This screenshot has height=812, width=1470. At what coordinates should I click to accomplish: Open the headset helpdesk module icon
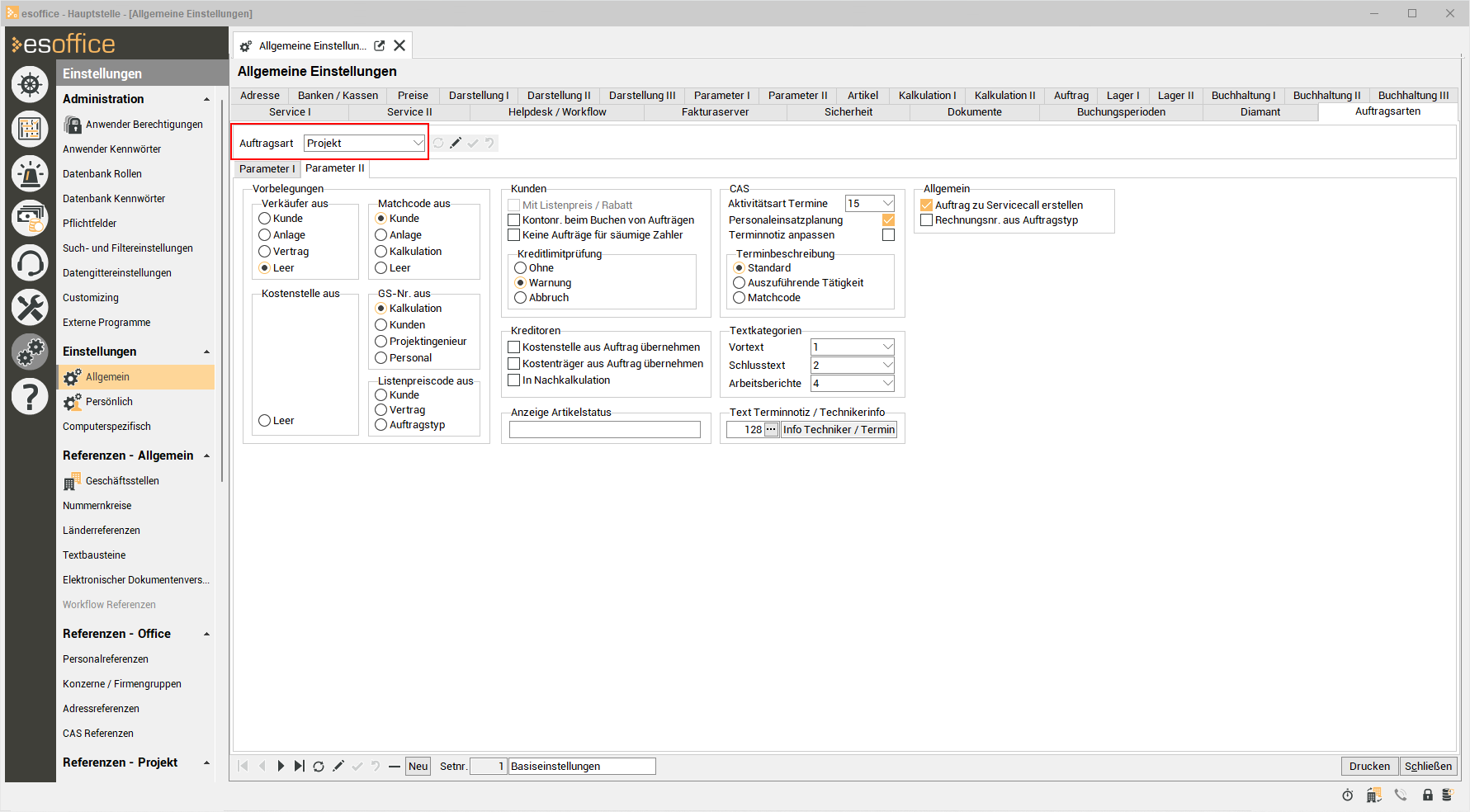(x=30, y=262)
